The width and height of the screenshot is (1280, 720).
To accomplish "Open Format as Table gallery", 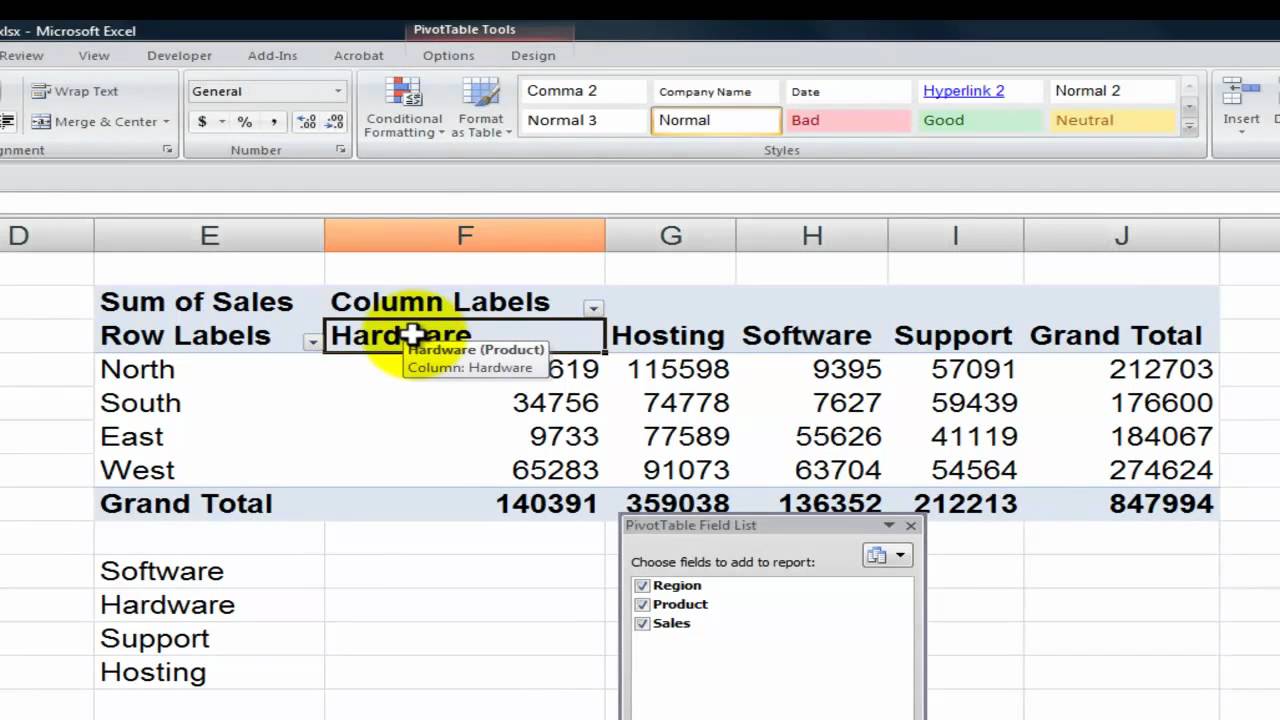I will (x=481, y=109).
